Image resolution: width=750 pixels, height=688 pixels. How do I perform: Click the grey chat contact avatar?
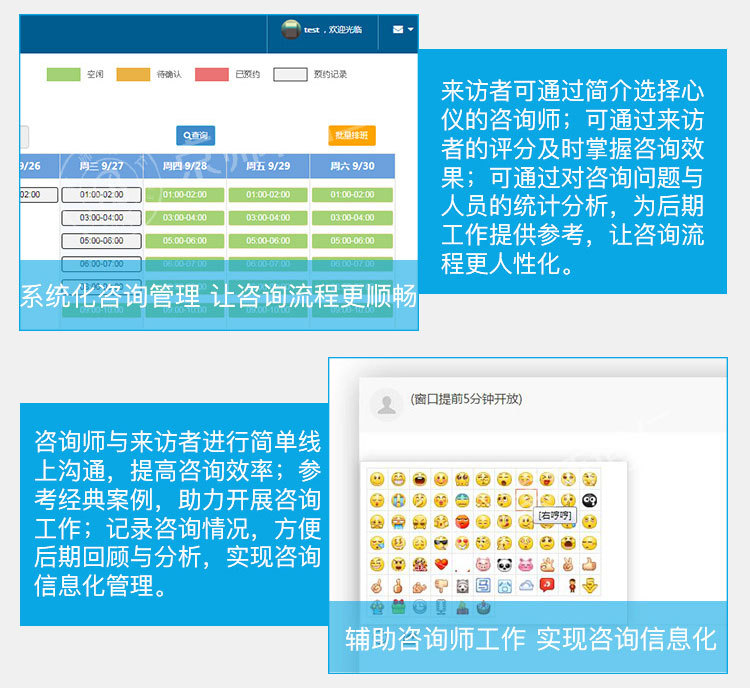pos(386,404)
